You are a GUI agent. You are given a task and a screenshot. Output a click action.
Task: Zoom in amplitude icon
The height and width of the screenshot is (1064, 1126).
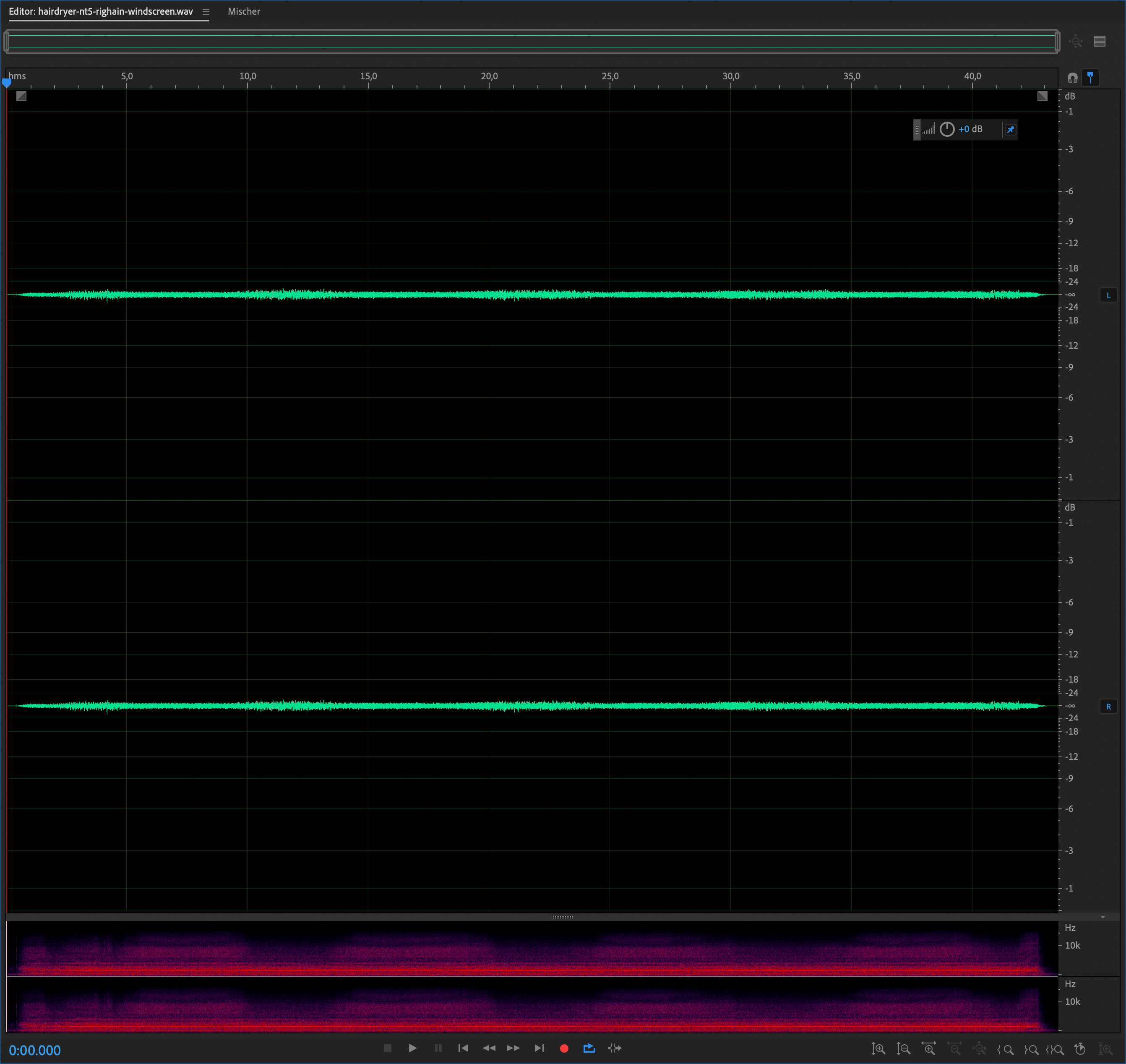pyautogui.click(x=878, y=1049)
